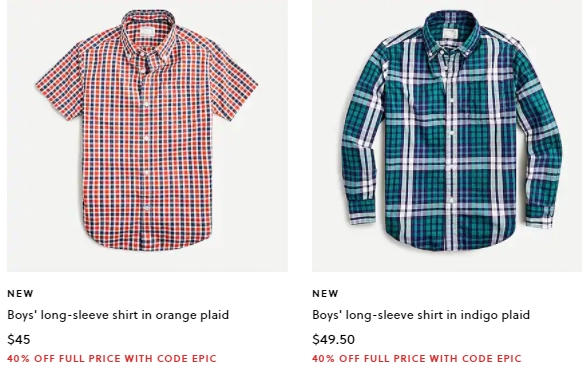Viewport: 582px width, 368px height.
Task: Open the orange plaid shirt product photo
Action: point(147,136)
